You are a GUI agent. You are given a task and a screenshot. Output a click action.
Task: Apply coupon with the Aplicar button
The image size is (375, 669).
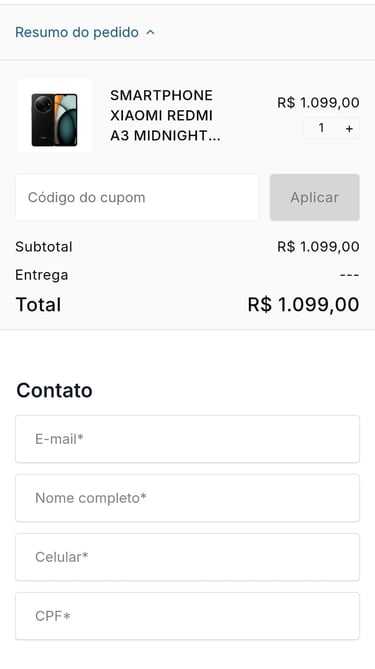tap(314, 198)
